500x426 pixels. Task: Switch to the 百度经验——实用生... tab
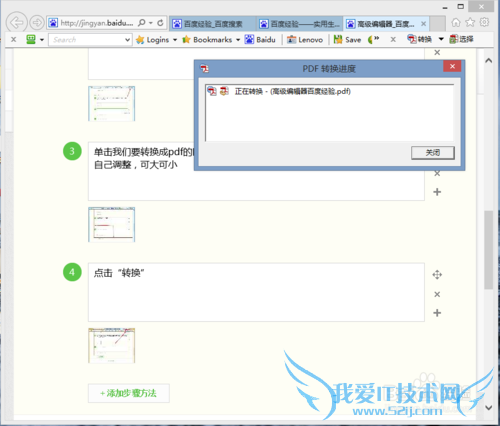coord(299,24)
